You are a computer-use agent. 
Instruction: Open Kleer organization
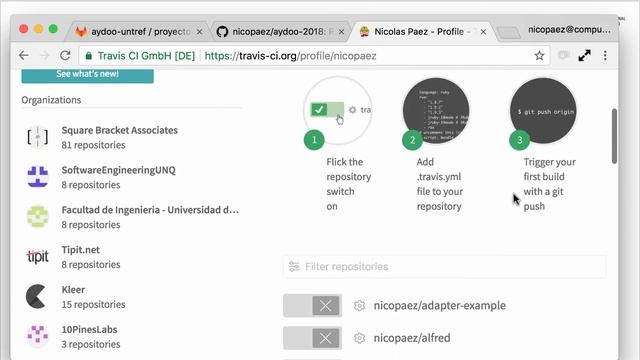pos(73,290)
